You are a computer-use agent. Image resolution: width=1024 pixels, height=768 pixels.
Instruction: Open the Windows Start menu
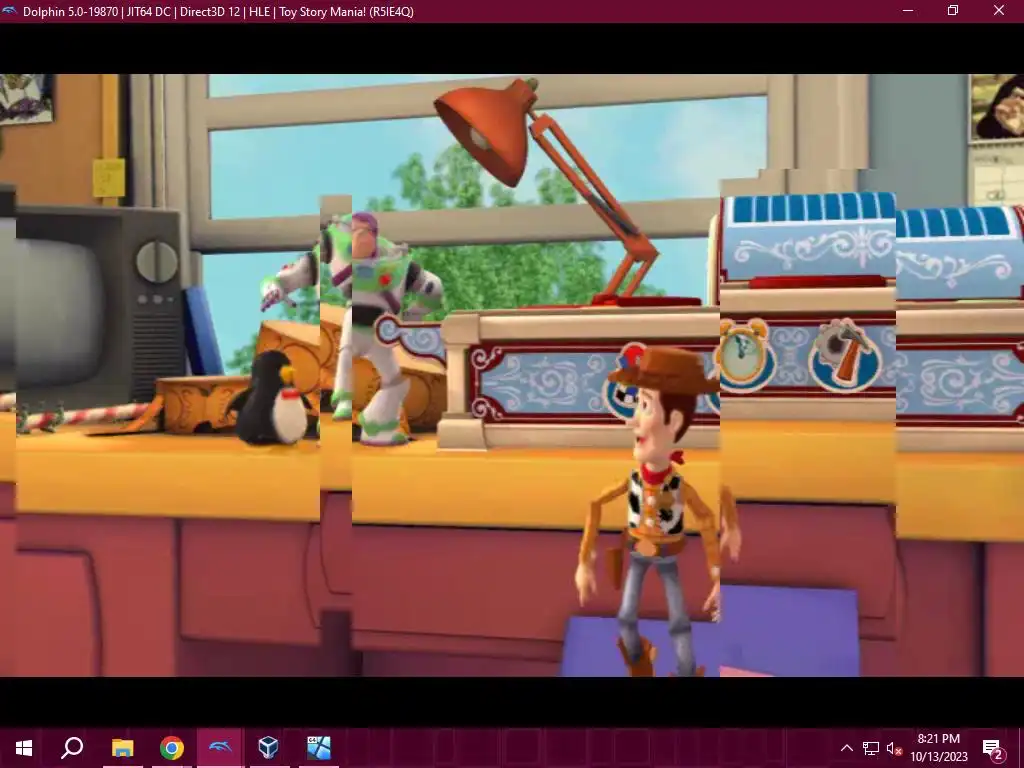pyautogui.click(x=24, y=748)
